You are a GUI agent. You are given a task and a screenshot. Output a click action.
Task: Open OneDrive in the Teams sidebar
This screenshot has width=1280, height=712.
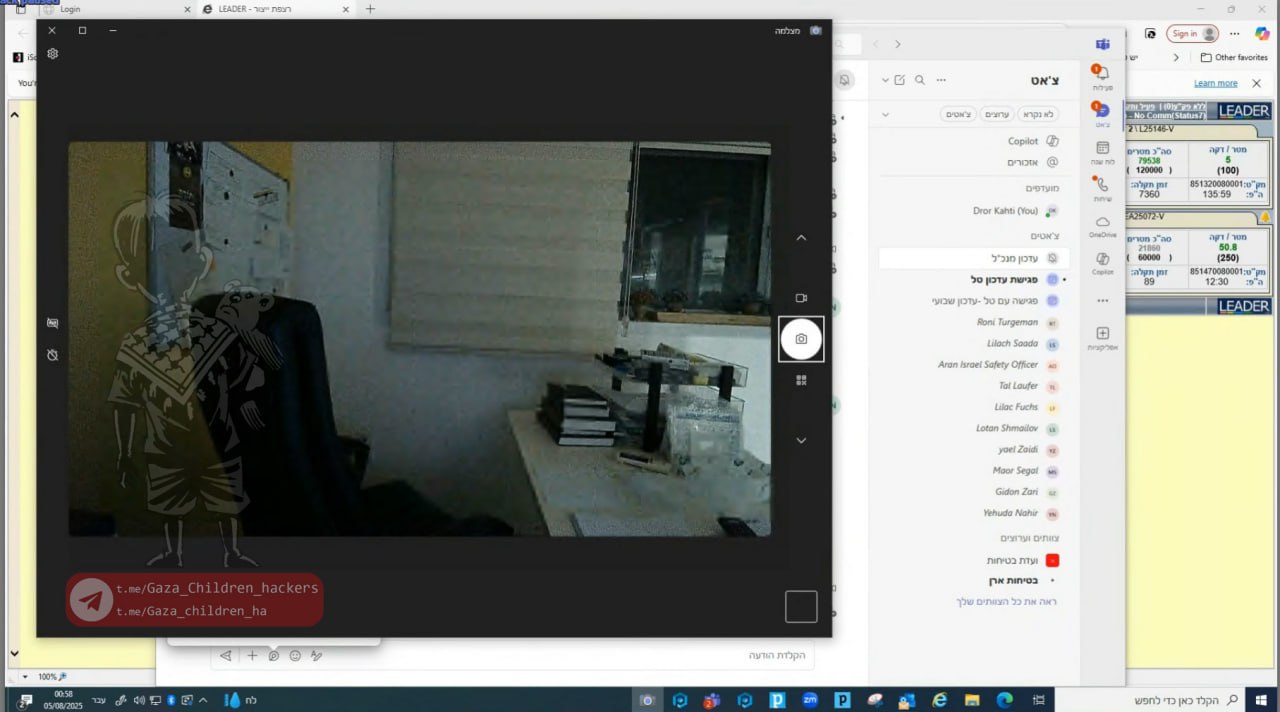pos(1102,226)
